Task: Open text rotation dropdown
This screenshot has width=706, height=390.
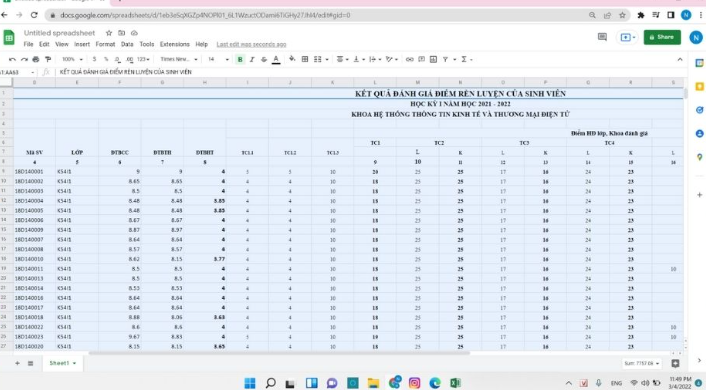Action: 392,59
